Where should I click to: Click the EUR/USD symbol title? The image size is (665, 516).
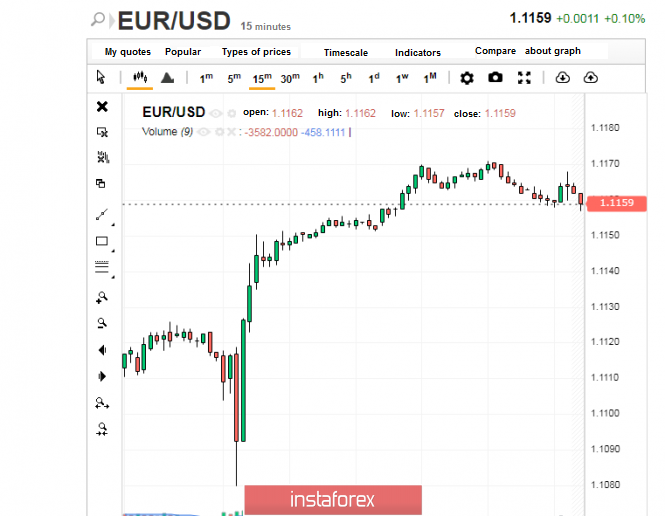click(x=174, y=21)
